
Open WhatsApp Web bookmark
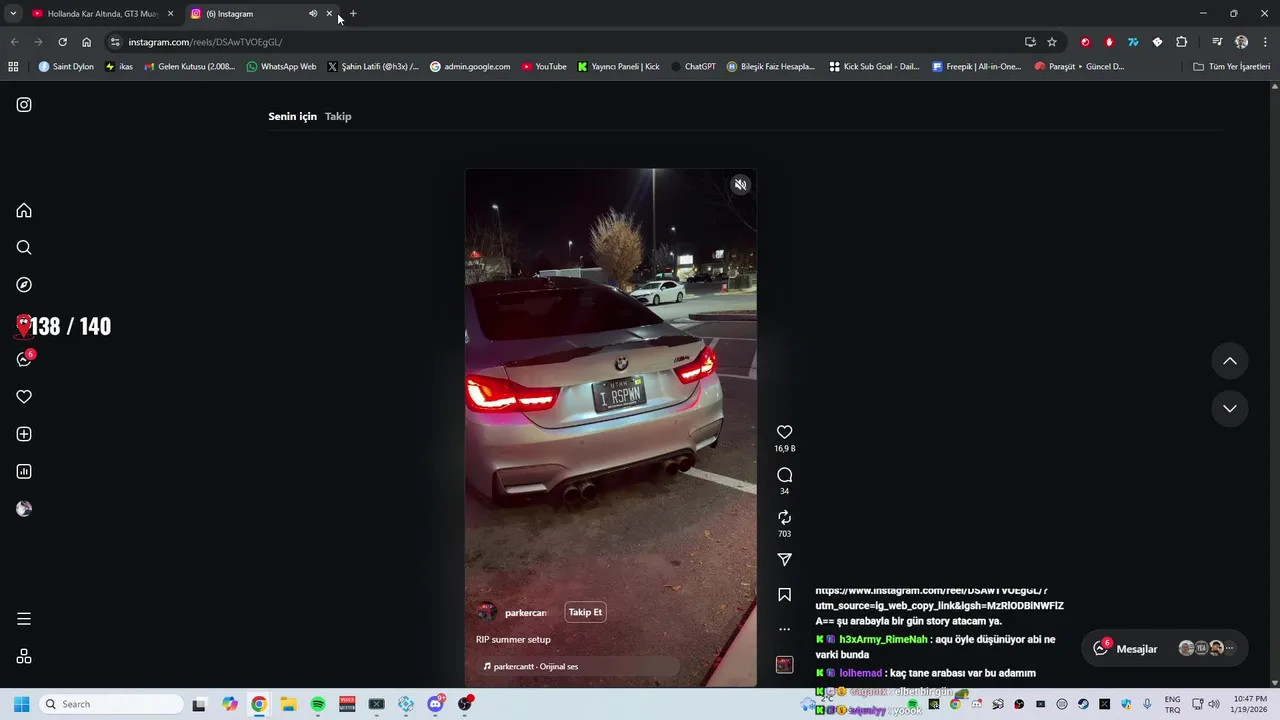coord(281,67)
